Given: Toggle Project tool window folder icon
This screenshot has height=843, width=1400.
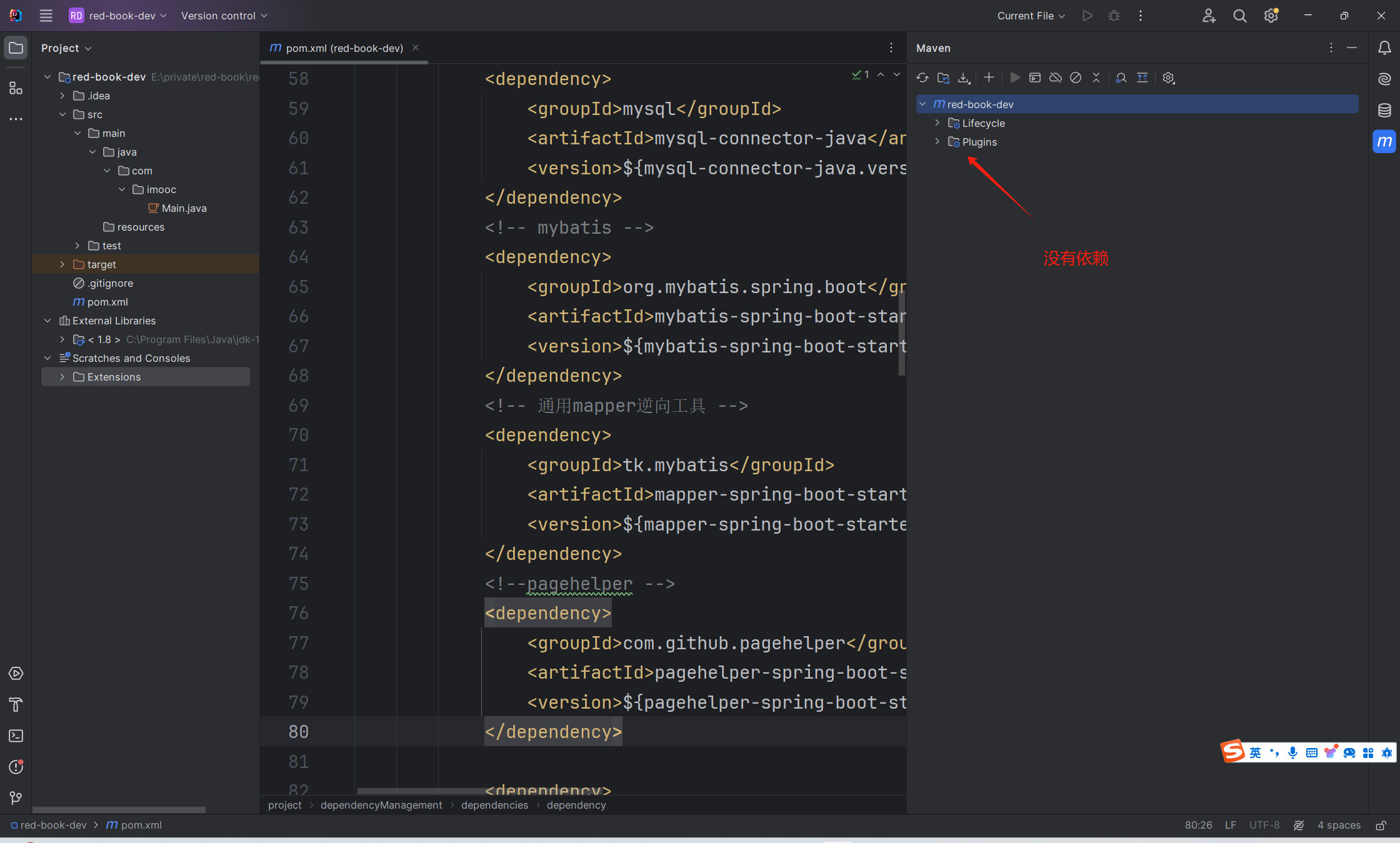Looking at the screenshot, I should point(16,47).
